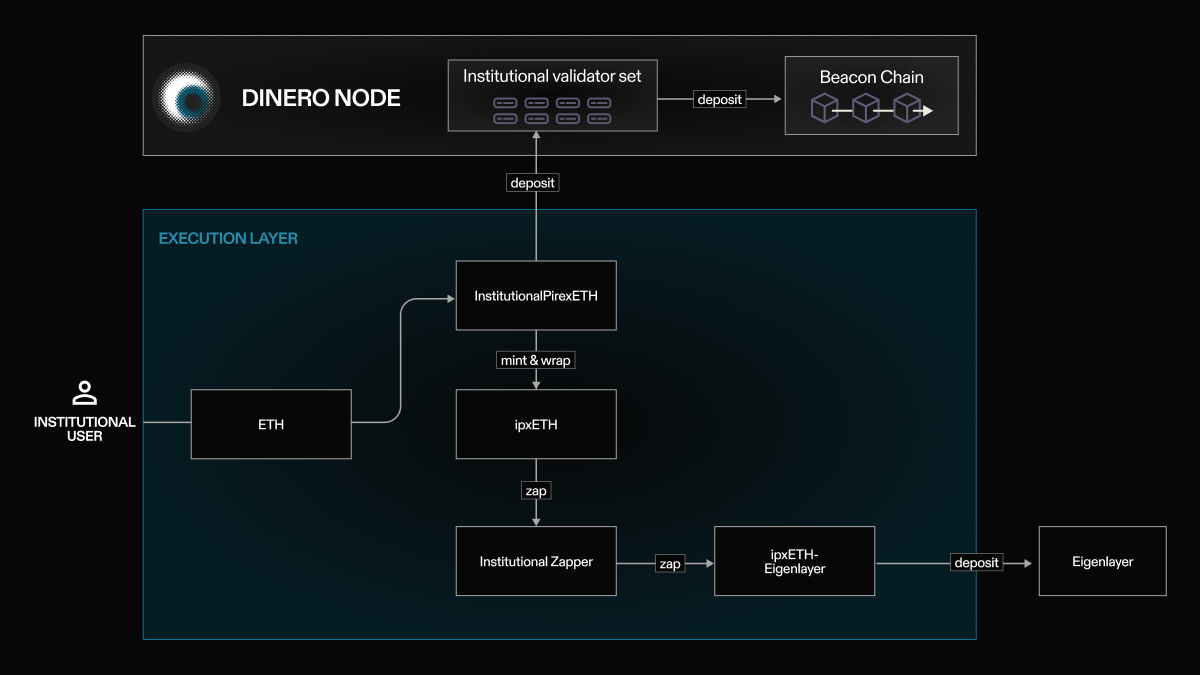Select the Eigenlayer box
1200x675 pixels.
(x=1103, y=561)
